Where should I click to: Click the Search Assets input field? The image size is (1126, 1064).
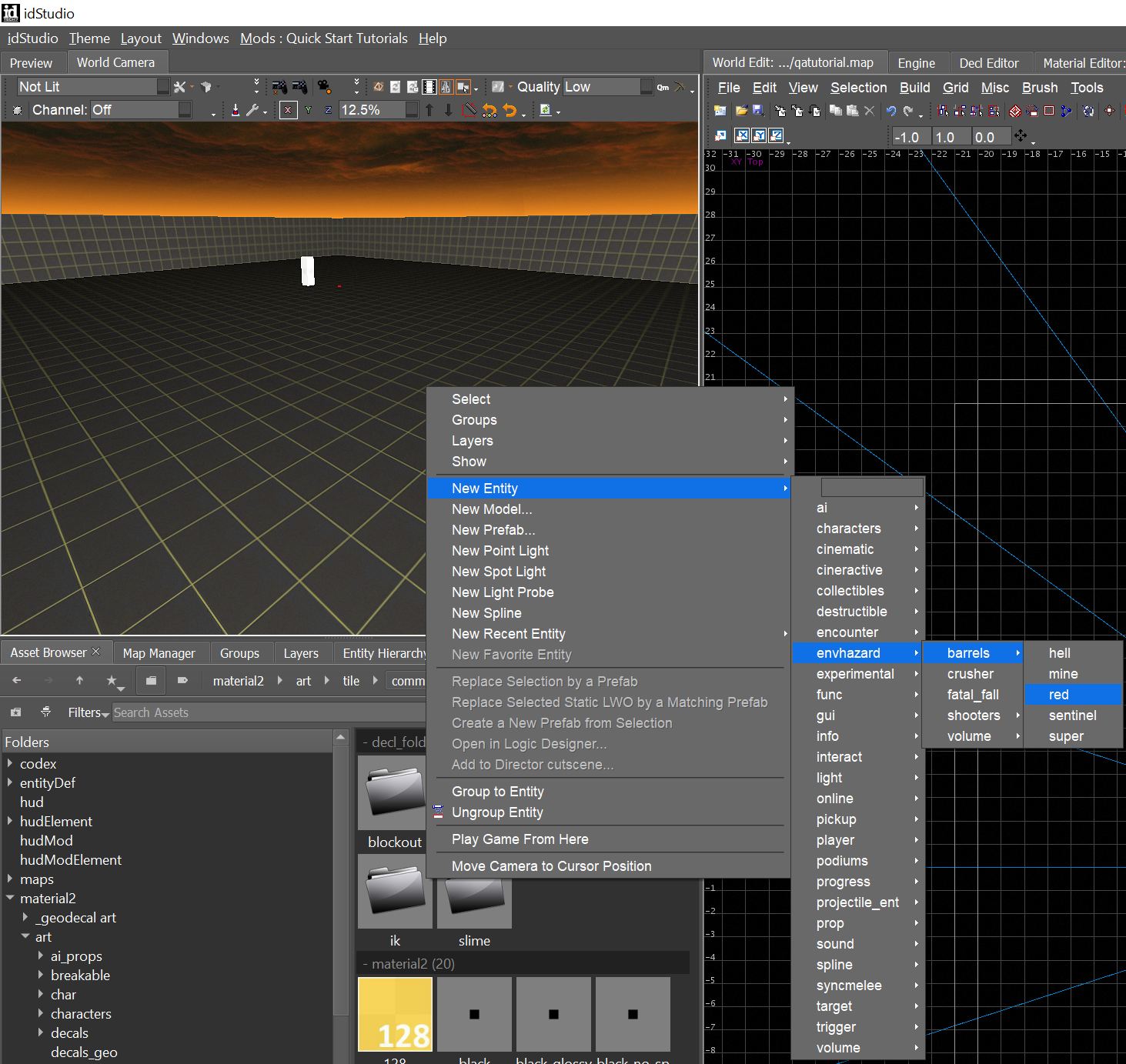[269, 712]
